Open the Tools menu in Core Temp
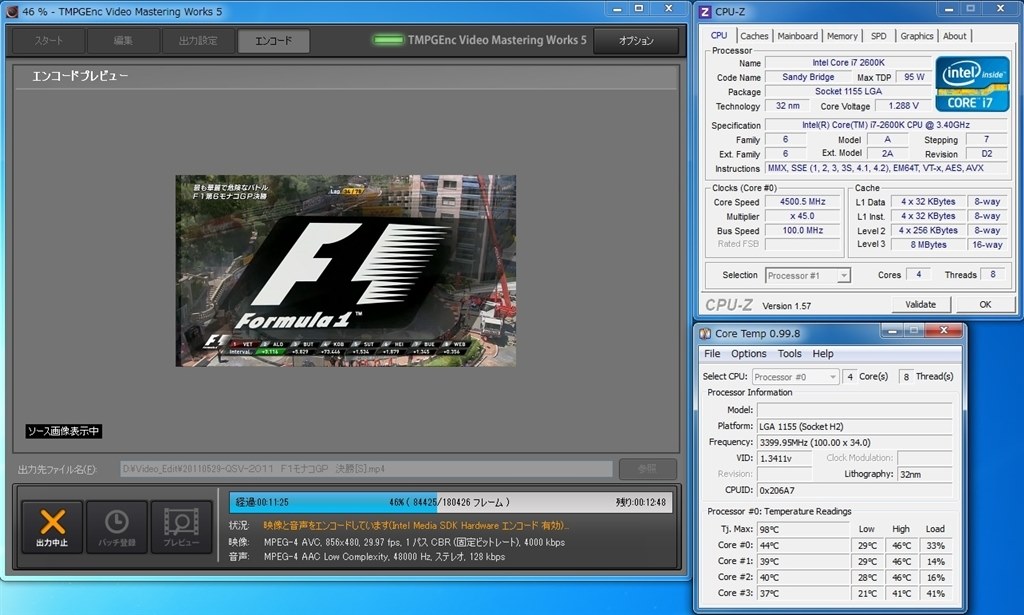Image resolution: width=1024 pixels, height=615 pixels. click(x=789, y=354)
